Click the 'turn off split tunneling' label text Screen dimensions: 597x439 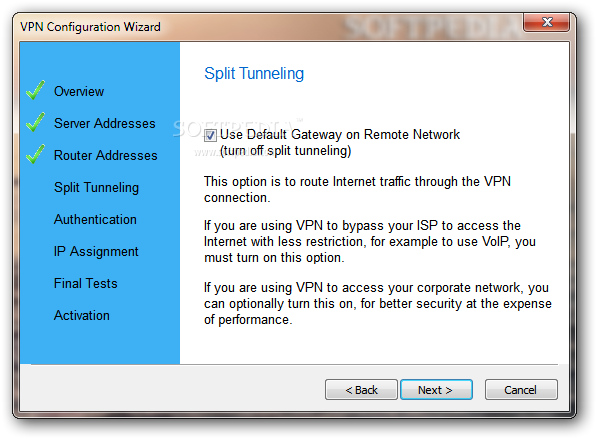coord(286,151)
